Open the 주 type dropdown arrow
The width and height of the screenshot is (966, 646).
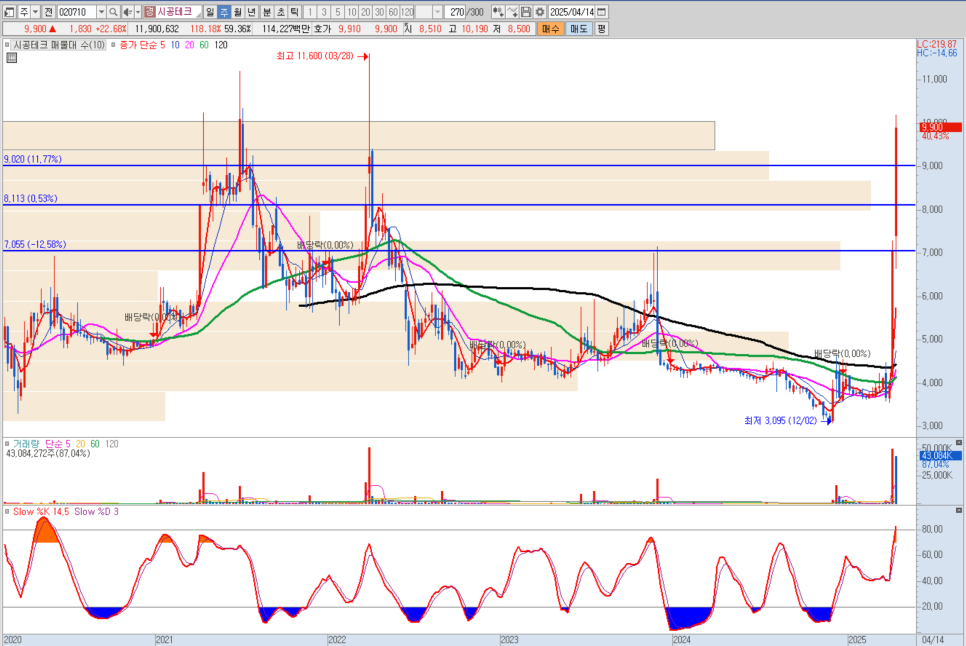click(35, 12)
